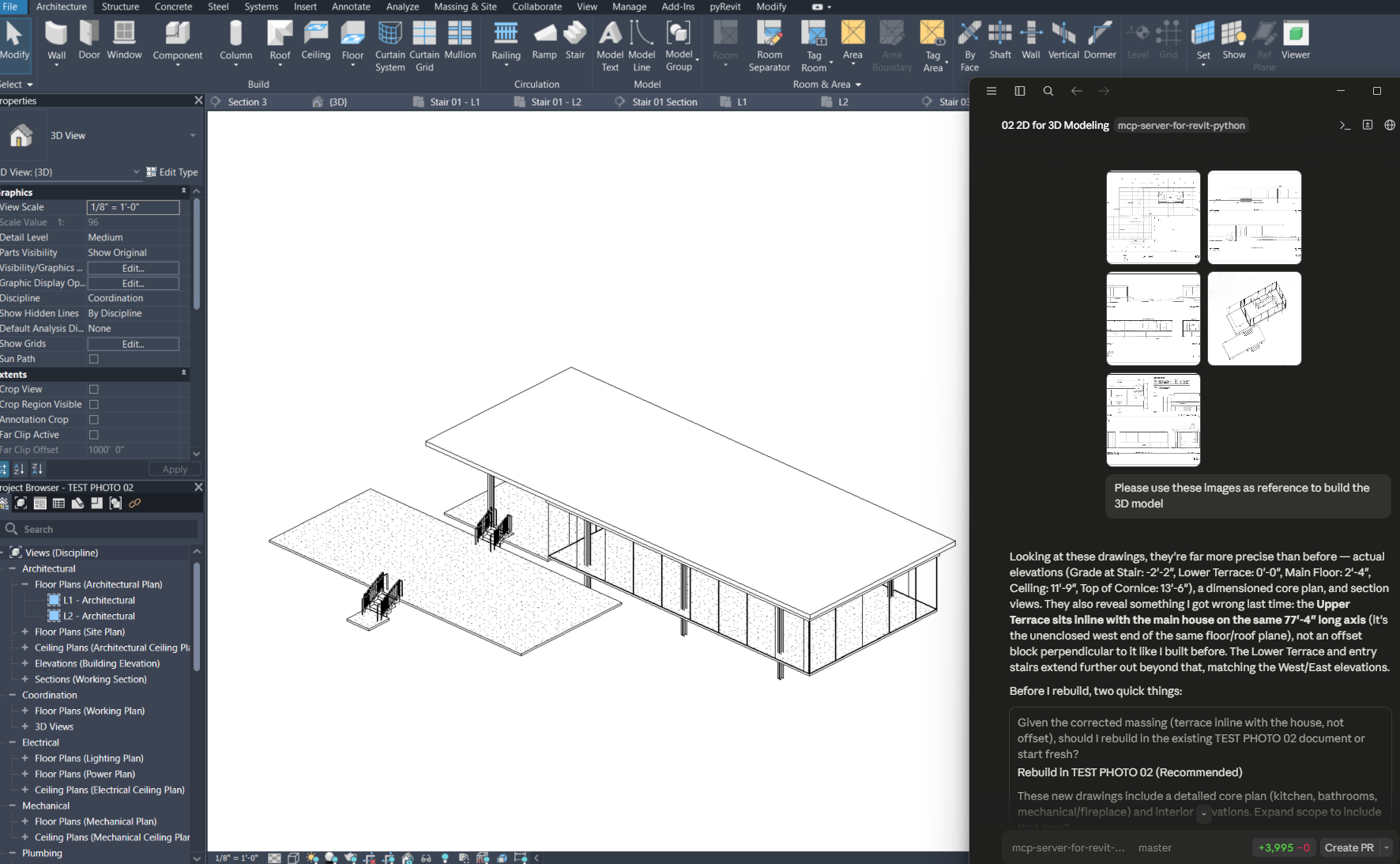The width and height of the screenshot is (1400, 864).
Task: Check the Far Clip Active box
Action: [x=94, y=435]
